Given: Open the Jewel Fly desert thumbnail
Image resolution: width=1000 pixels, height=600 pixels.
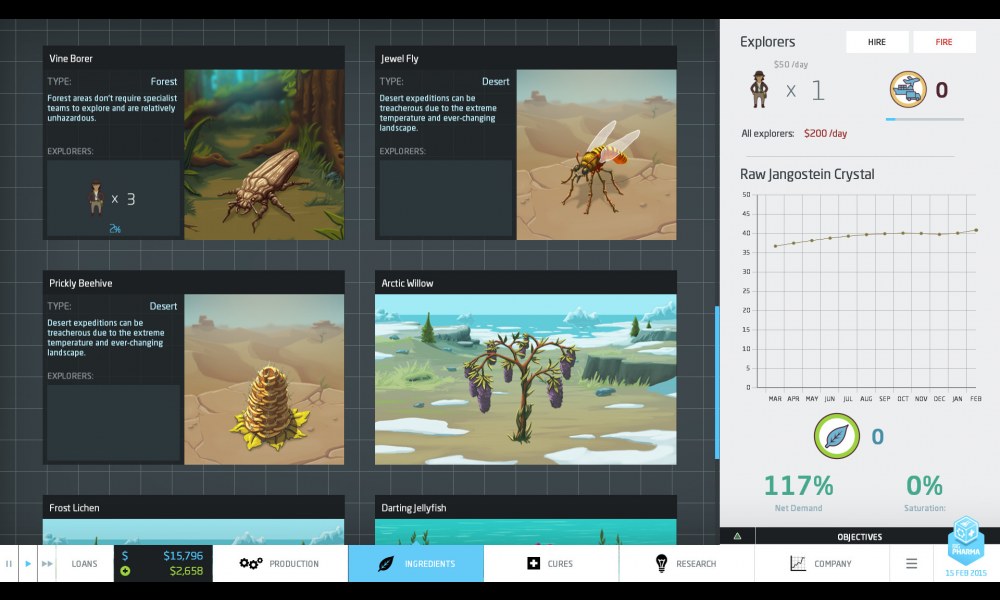Looking at the screenshot, I should (596, 155).
